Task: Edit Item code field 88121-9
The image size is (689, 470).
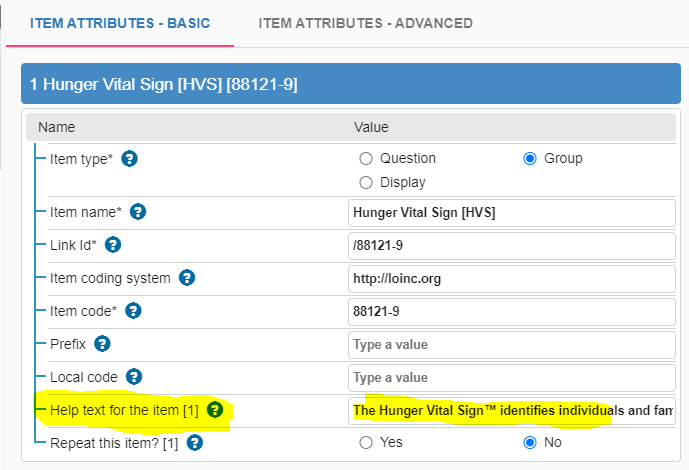Action: [x=512, y=312]
